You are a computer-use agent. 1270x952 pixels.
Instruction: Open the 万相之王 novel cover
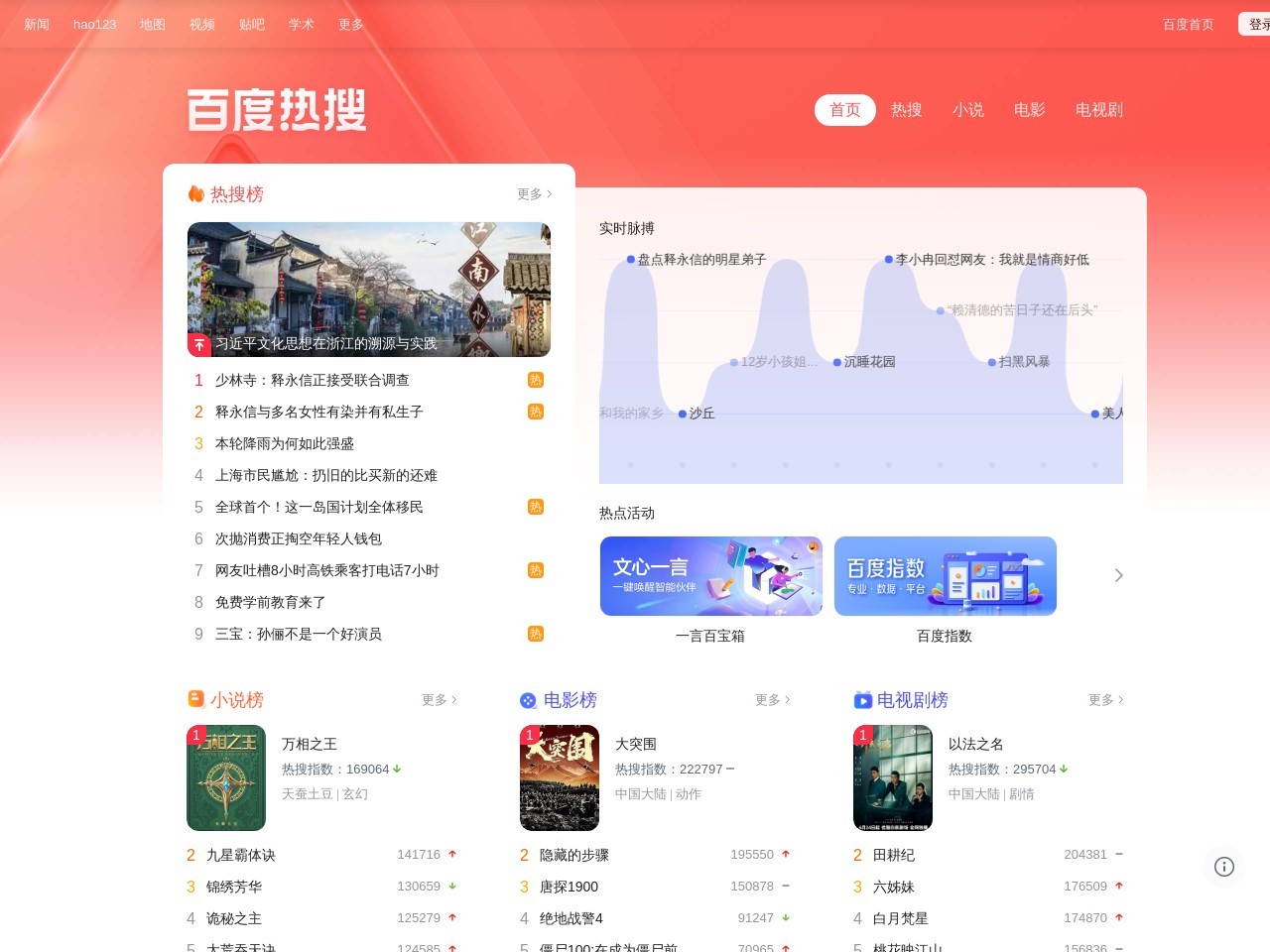pyautogui.click(x=226, y=778)
